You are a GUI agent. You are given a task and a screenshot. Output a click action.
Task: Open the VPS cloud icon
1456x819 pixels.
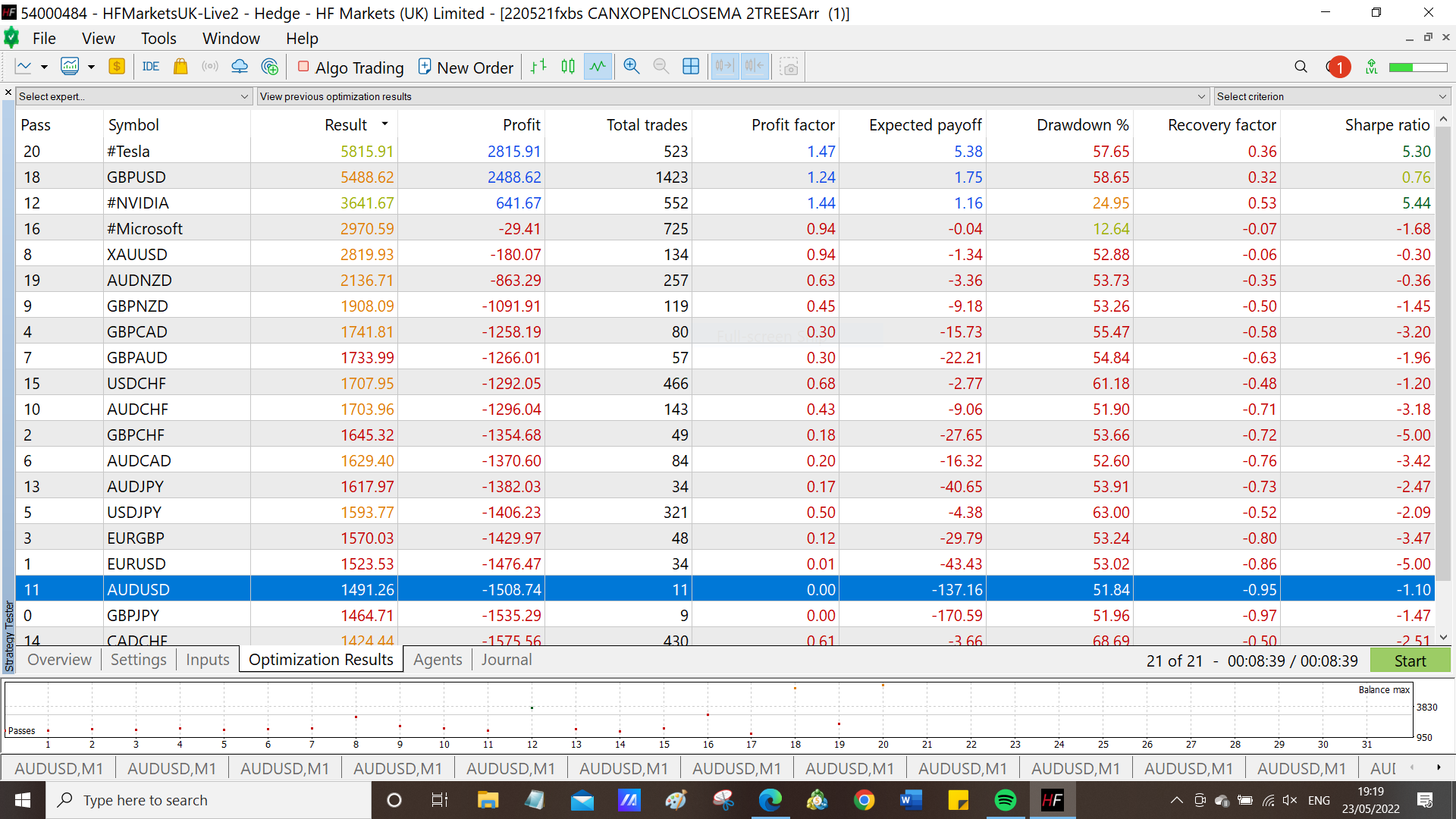point(240,67)
